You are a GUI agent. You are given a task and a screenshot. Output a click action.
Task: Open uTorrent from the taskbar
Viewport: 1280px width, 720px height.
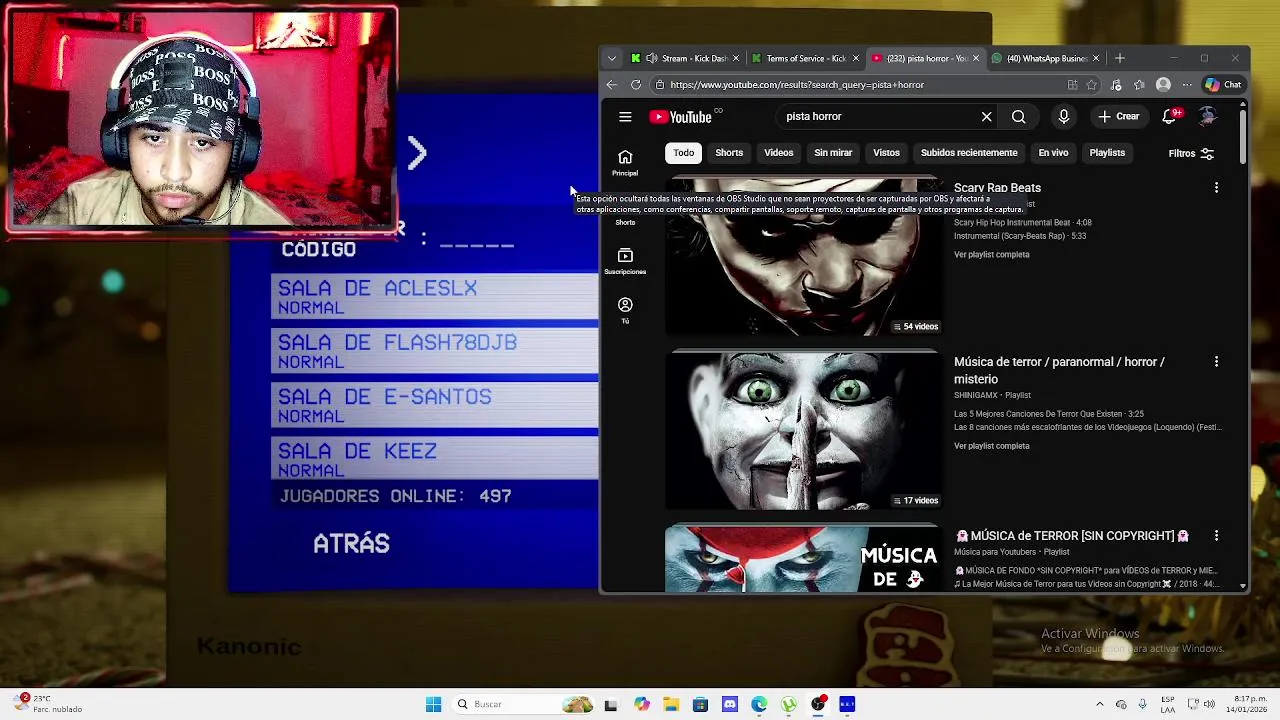(789, 704)
